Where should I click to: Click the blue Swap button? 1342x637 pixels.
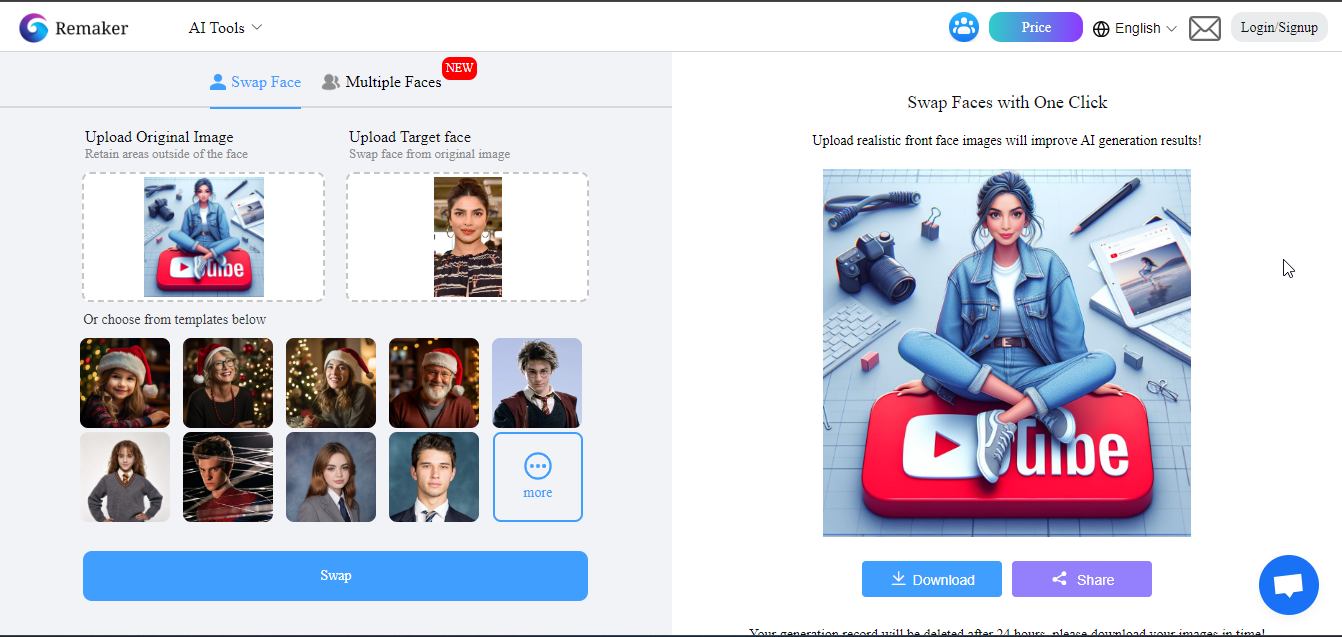coord(335,576)
